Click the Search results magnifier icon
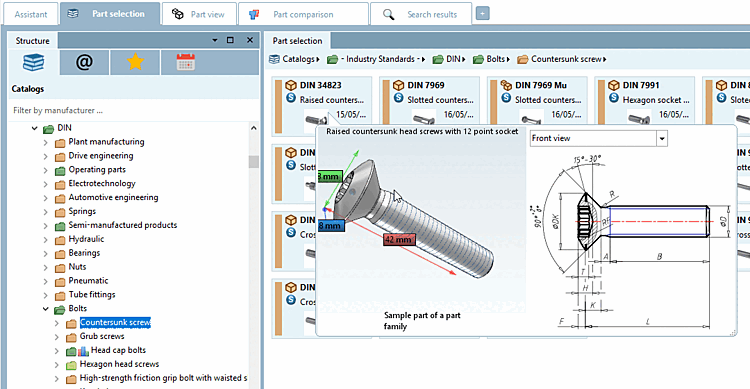This screenshot has width=750, height=389. pyautogui.click(x=388, y=14)
